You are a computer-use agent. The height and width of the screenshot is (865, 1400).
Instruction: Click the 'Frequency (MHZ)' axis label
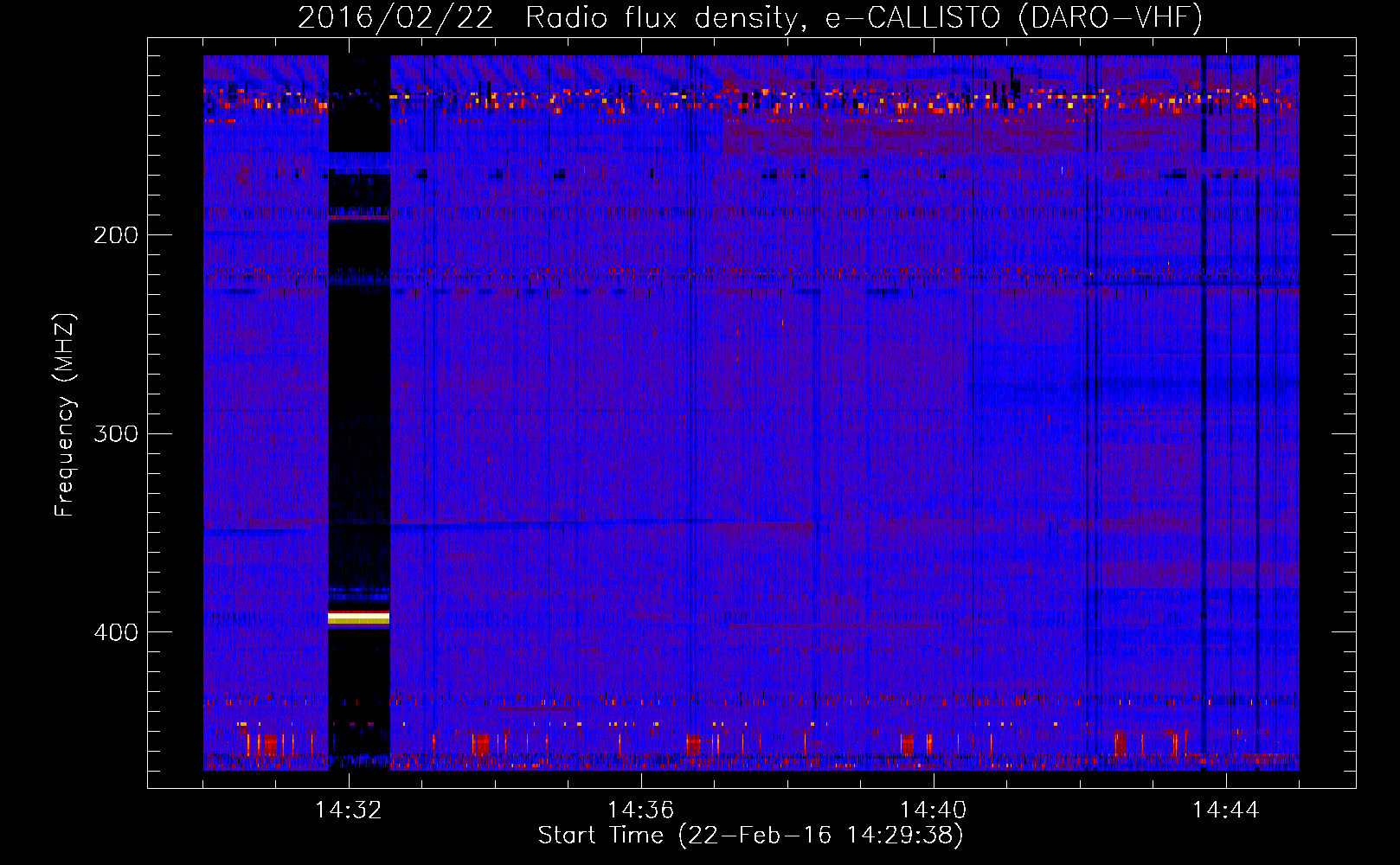coord(66,415)
